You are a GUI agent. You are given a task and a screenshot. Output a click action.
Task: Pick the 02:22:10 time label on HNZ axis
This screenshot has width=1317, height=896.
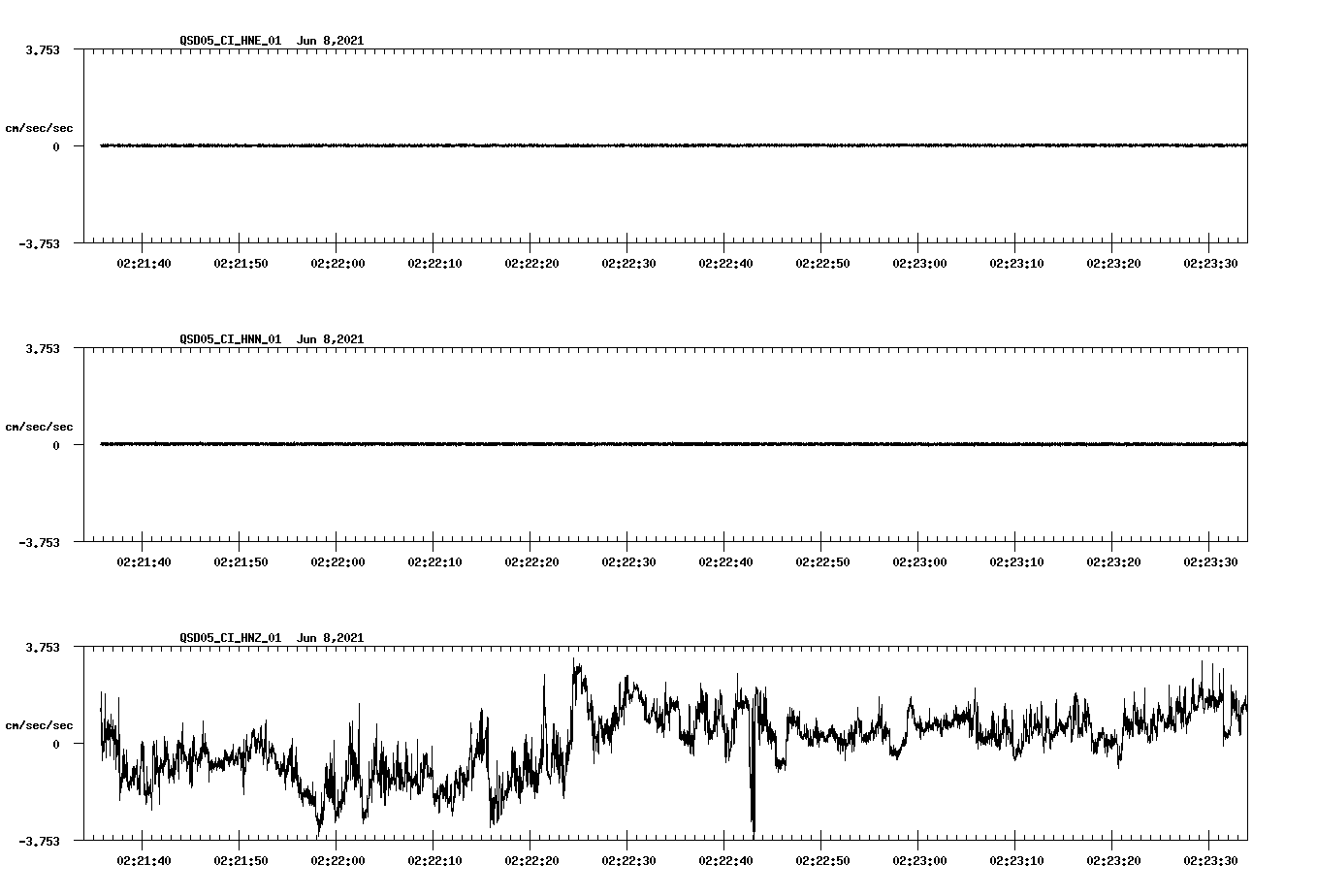coord(434,861)
